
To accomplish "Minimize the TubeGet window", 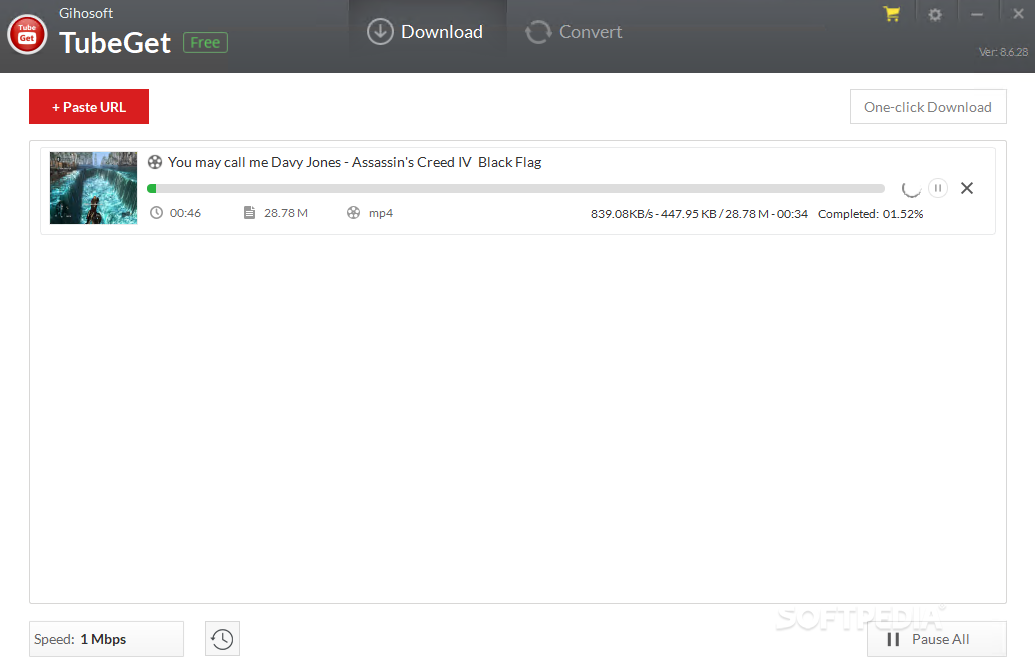I will pyautogui.click(x=977, y=15).
